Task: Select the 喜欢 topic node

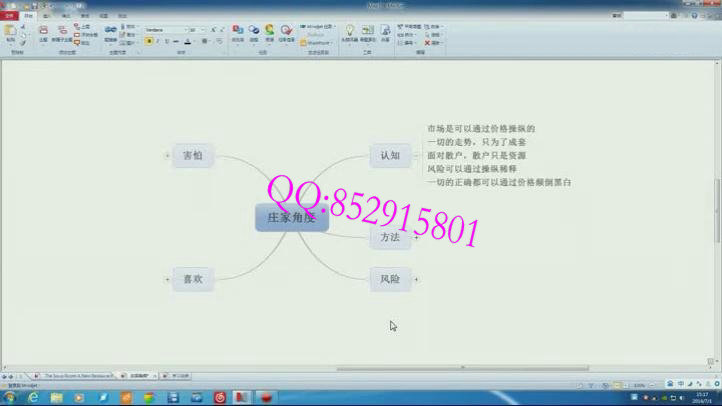Action: [x=192, y=279]
